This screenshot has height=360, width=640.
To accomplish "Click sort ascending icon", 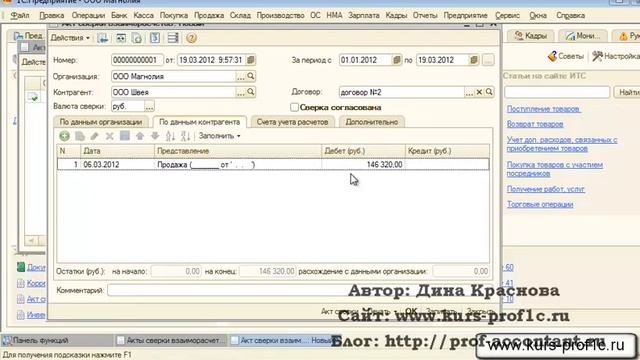I will pyautogui.click(x=171, y=136).
